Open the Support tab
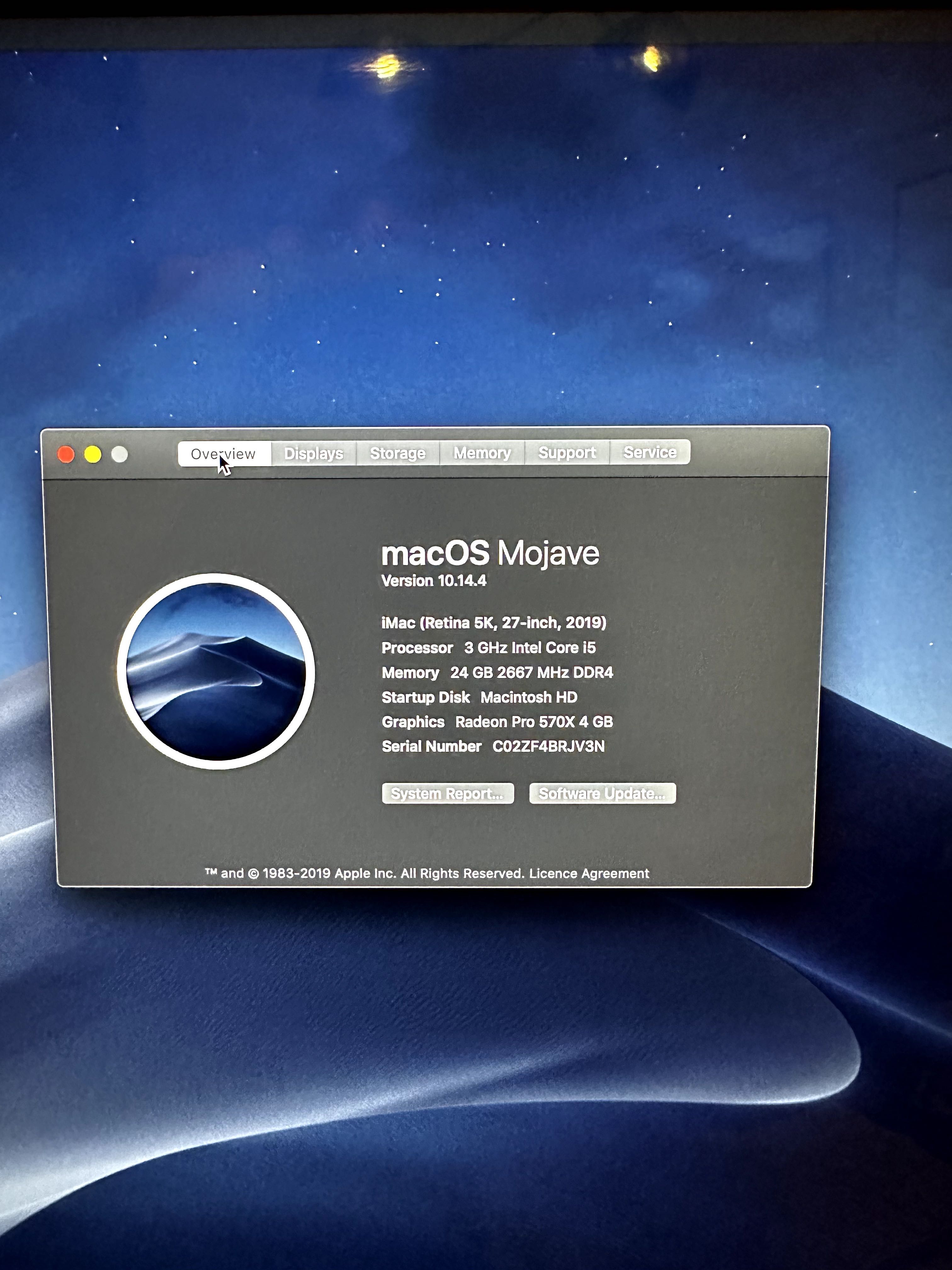Viewport: 952px width, 1270px height. 567,452
